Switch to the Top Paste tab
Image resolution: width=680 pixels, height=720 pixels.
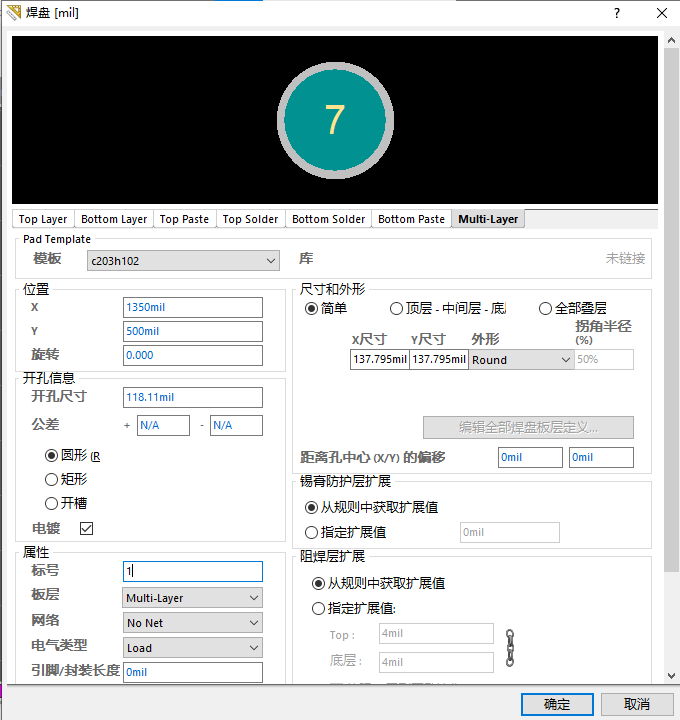click(184, 219)
